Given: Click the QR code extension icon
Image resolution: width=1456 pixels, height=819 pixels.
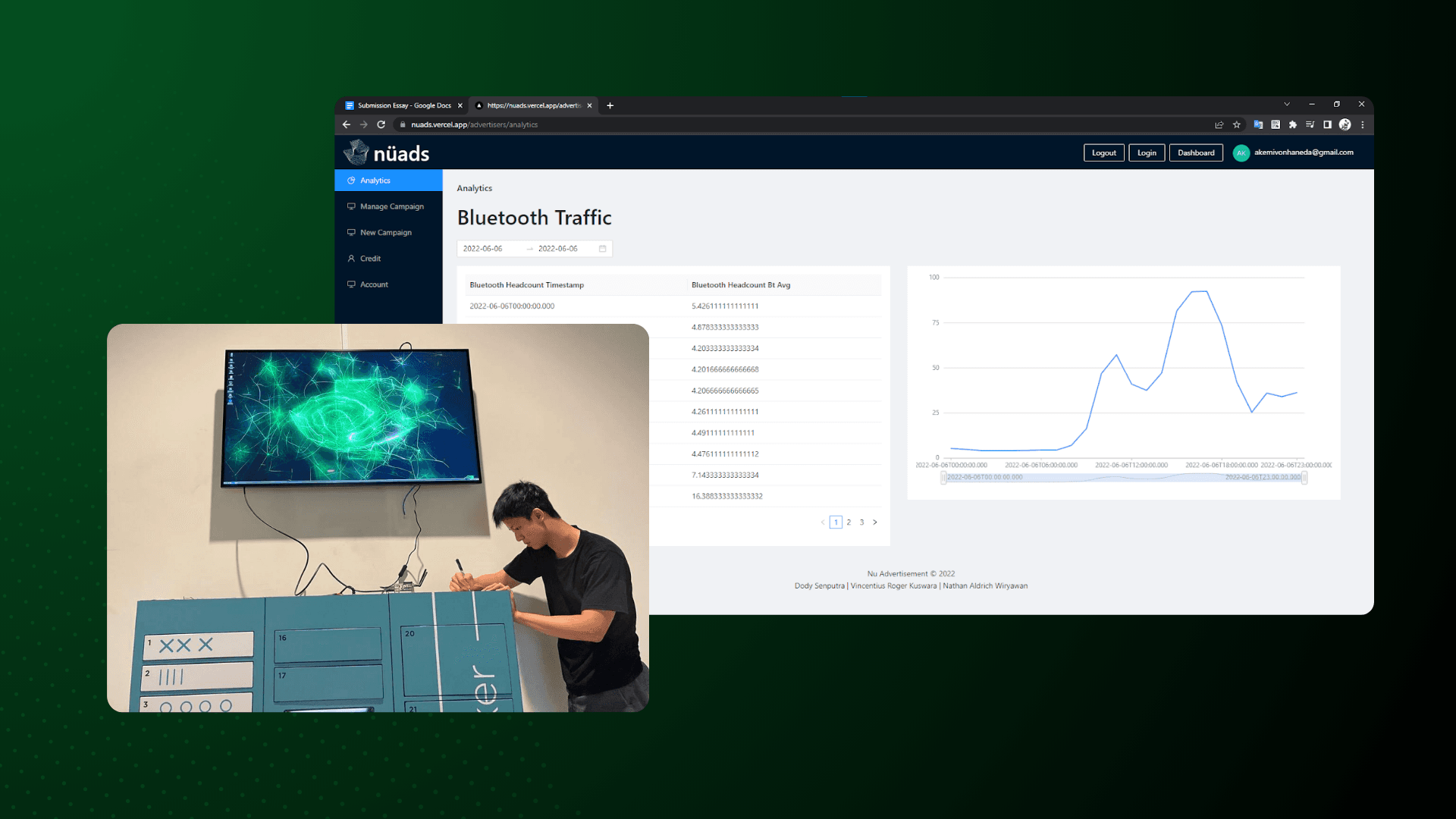Looking at the screenshot, I should click(x=1276, y=125).
